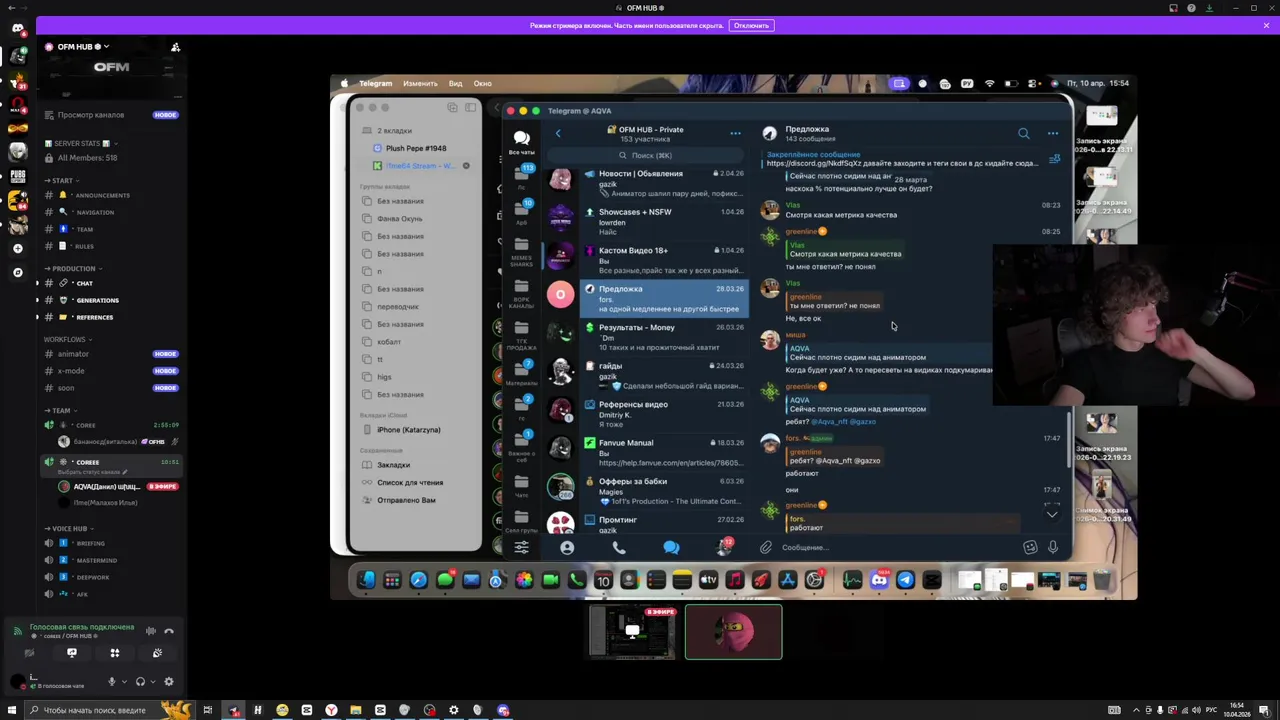The width and height of the screenshot is (1280, 720).
Task: Disconnect from voice with hang-up icon
Action: (169, 631)
